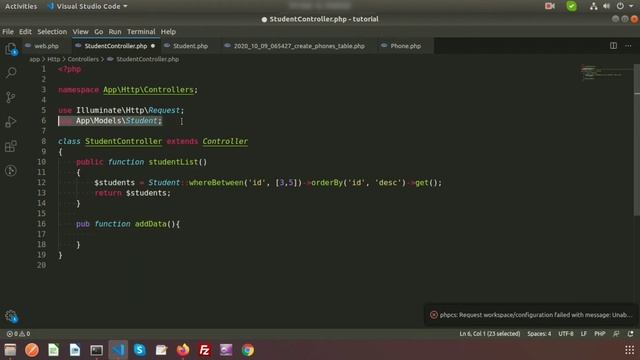Open Skype from the dock

point(140,350)
